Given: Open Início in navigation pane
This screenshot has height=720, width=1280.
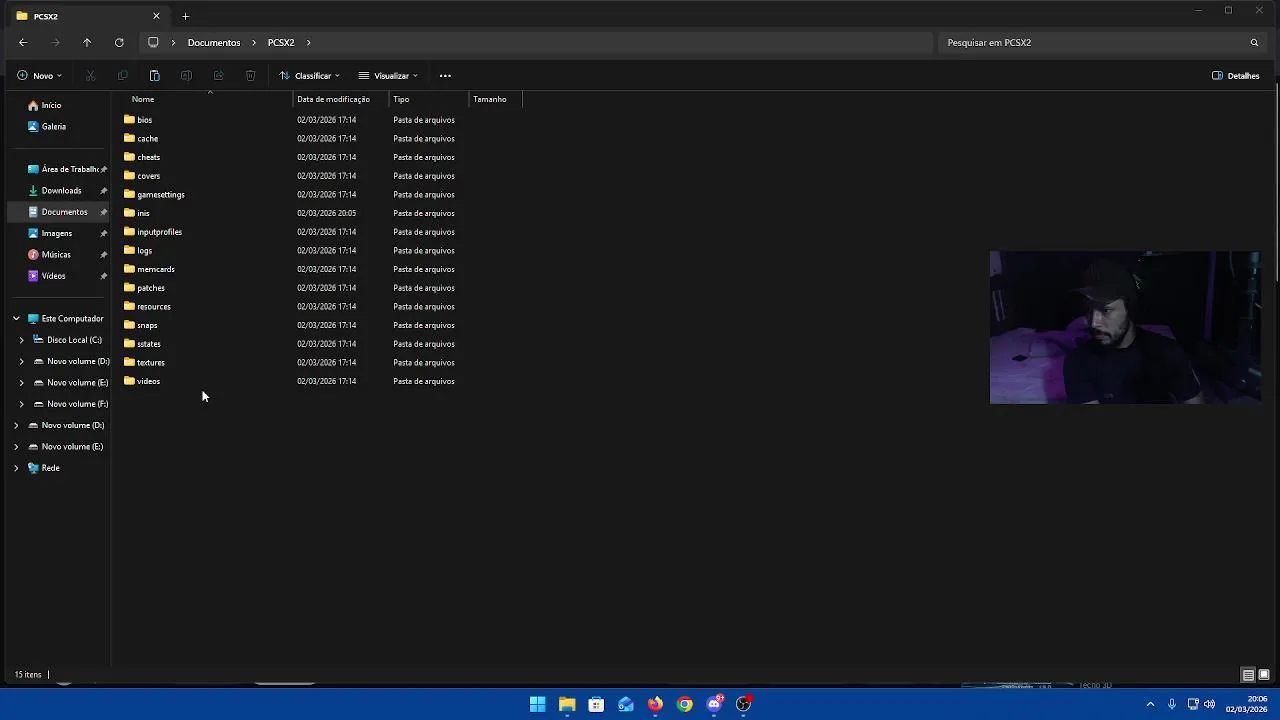Looking at the screenshot, I should [x=51, y=105].
